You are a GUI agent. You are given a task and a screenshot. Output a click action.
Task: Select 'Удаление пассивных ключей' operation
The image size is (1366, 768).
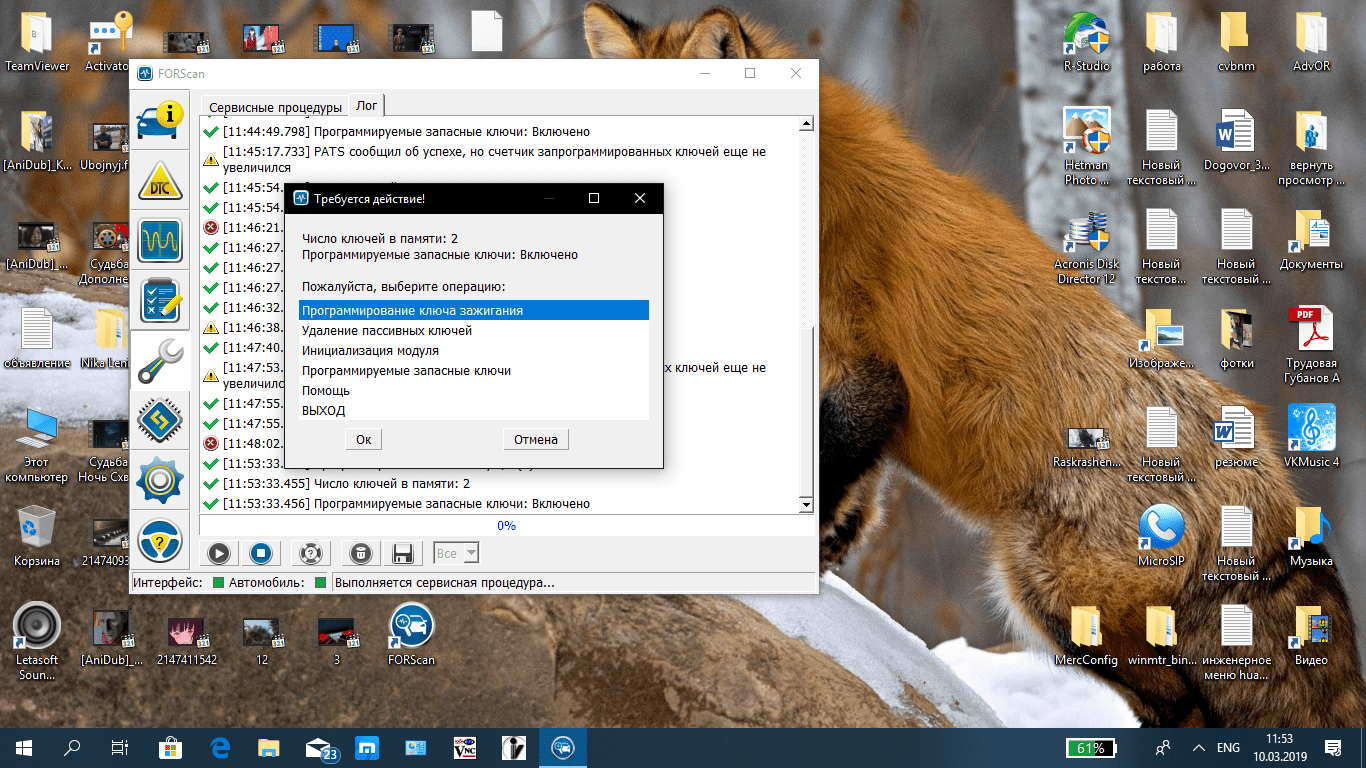coord(387,331)
